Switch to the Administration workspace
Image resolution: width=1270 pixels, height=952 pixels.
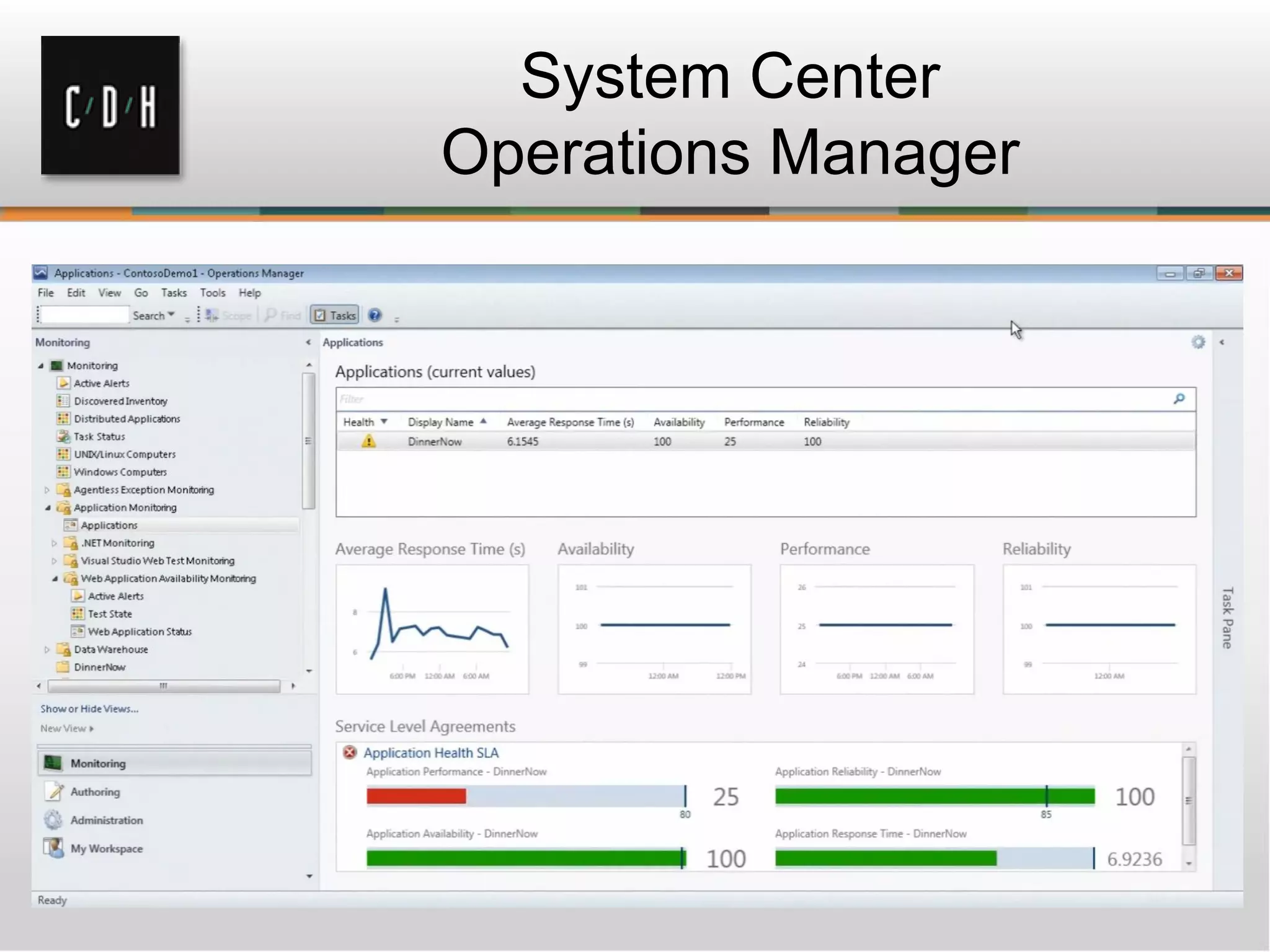pos(107,820)
